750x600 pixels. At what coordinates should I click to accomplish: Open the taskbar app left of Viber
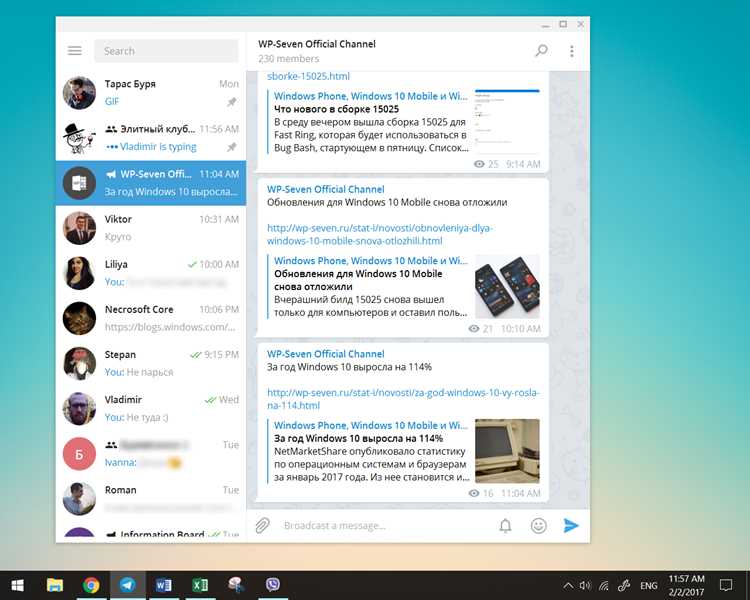pyautogui.click(x=236, y=585)
